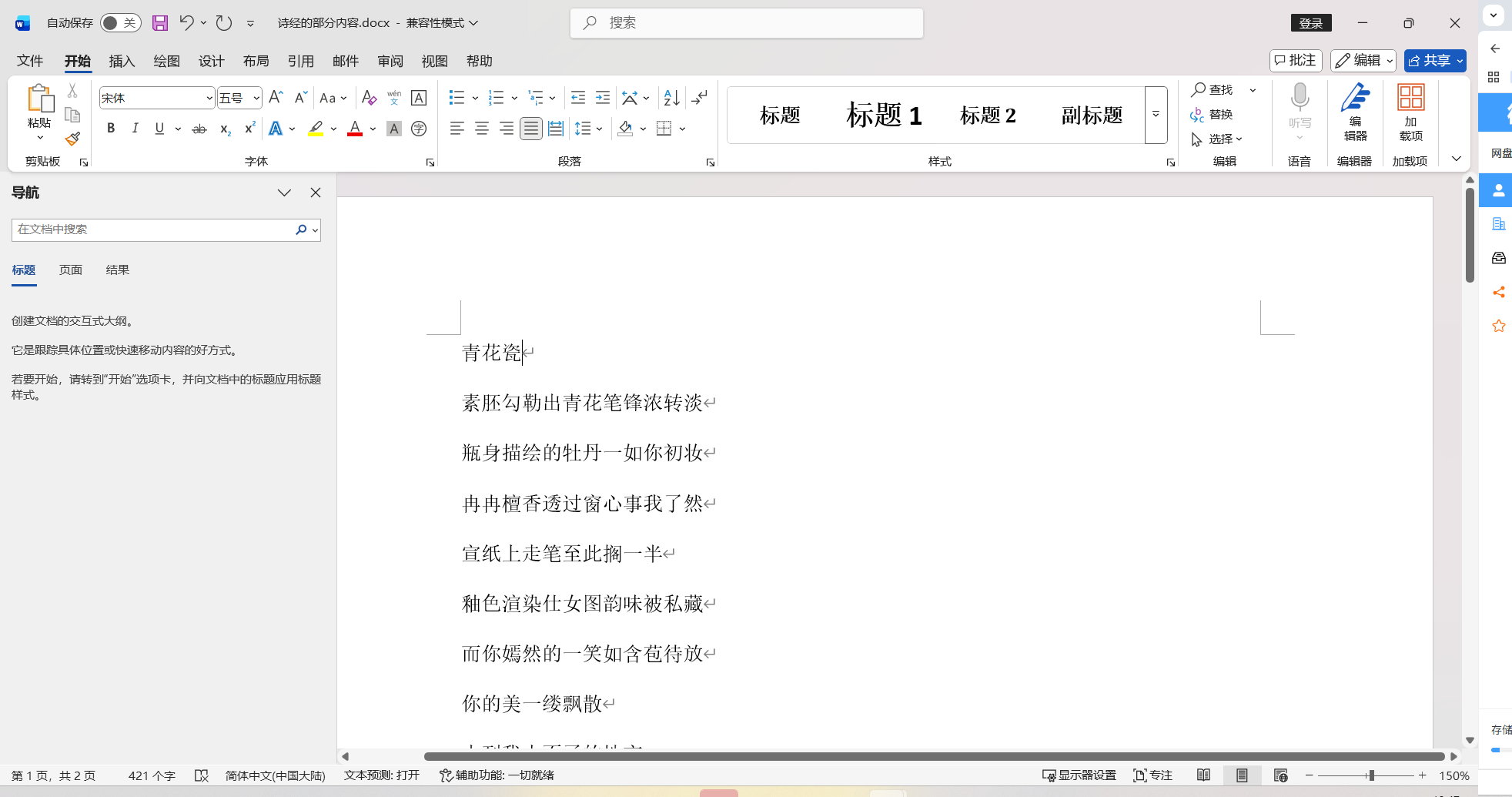The image size is (1512, 797).
Task: Apply superscript formatting
Action: (249, 129)
